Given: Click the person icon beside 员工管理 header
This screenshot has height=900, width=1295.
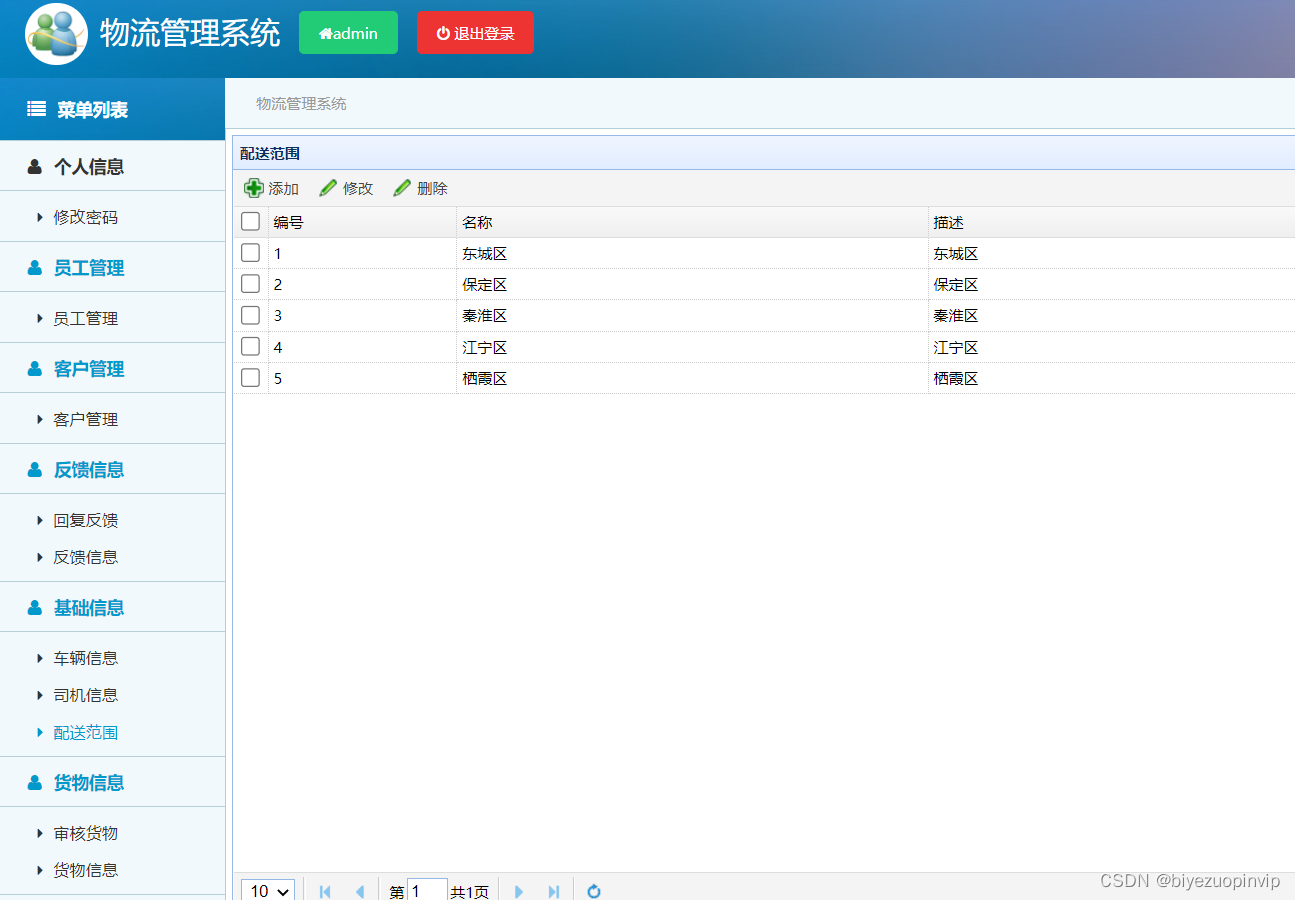Looking at the screenshot, I should coord(35,267).
